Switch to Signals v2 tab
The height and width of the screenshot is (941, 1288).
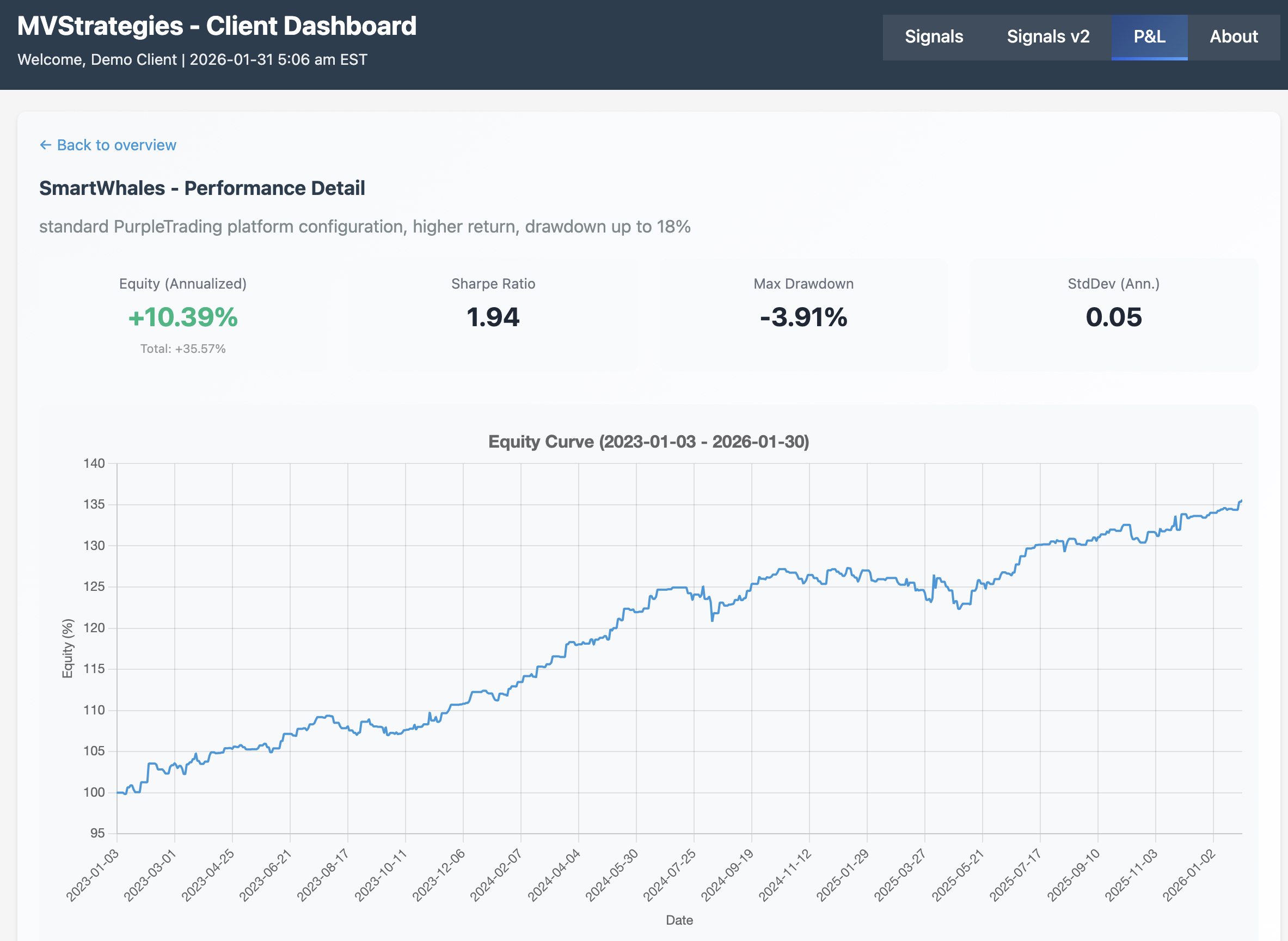pyautogui.click(x=1048, y=37)
